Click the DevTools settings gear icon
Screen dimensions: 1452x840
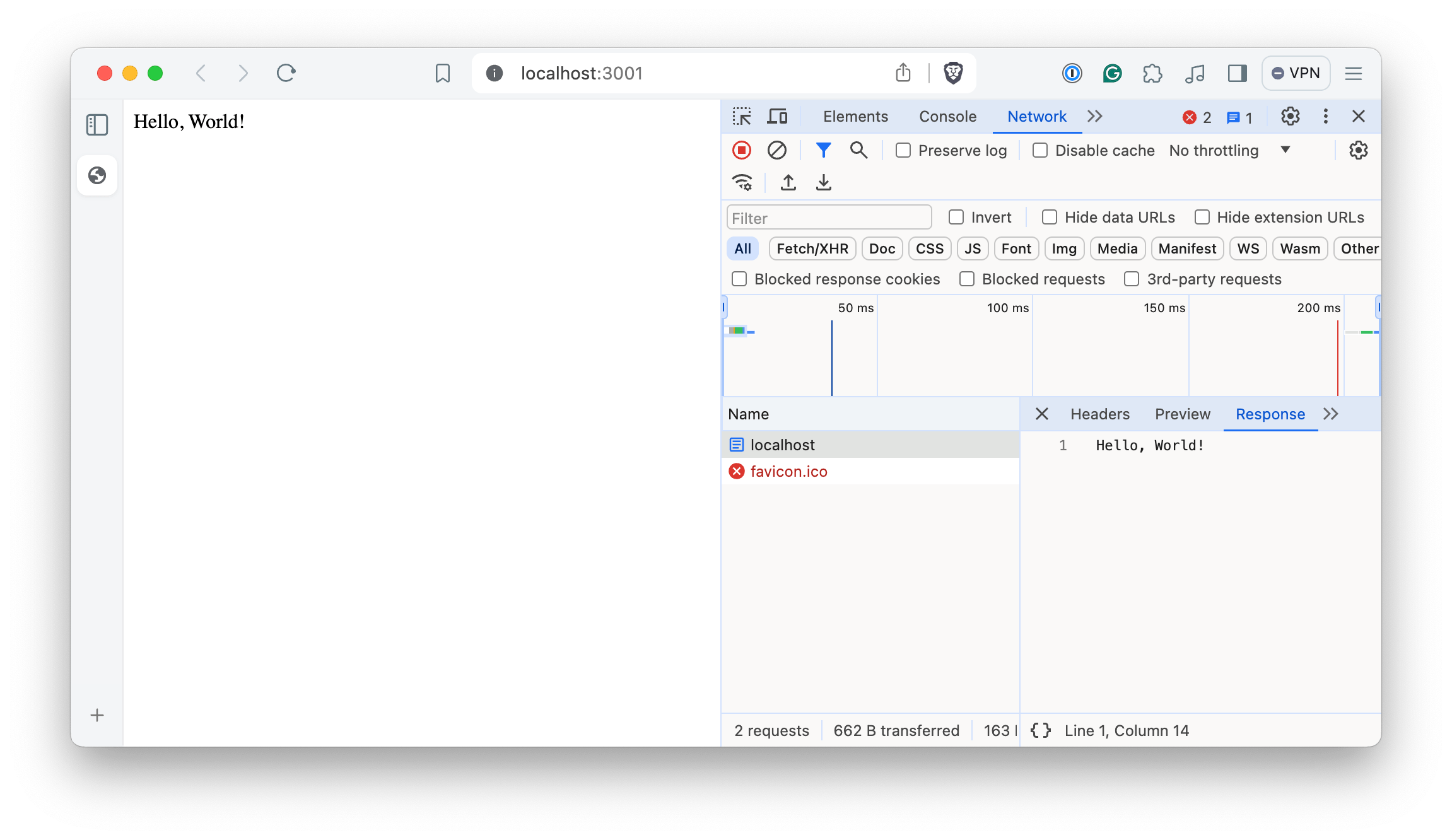(1290, 115)
